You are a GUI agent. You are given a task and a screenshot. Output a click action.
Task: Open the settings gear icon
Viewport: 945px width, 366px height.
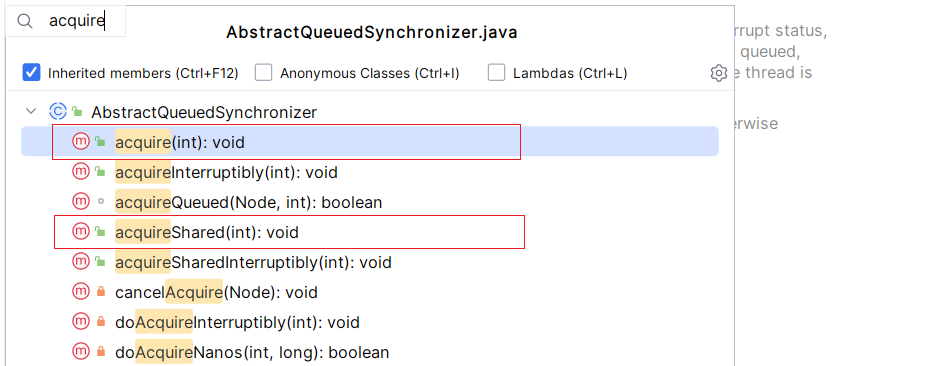click(x=718, y=74)
